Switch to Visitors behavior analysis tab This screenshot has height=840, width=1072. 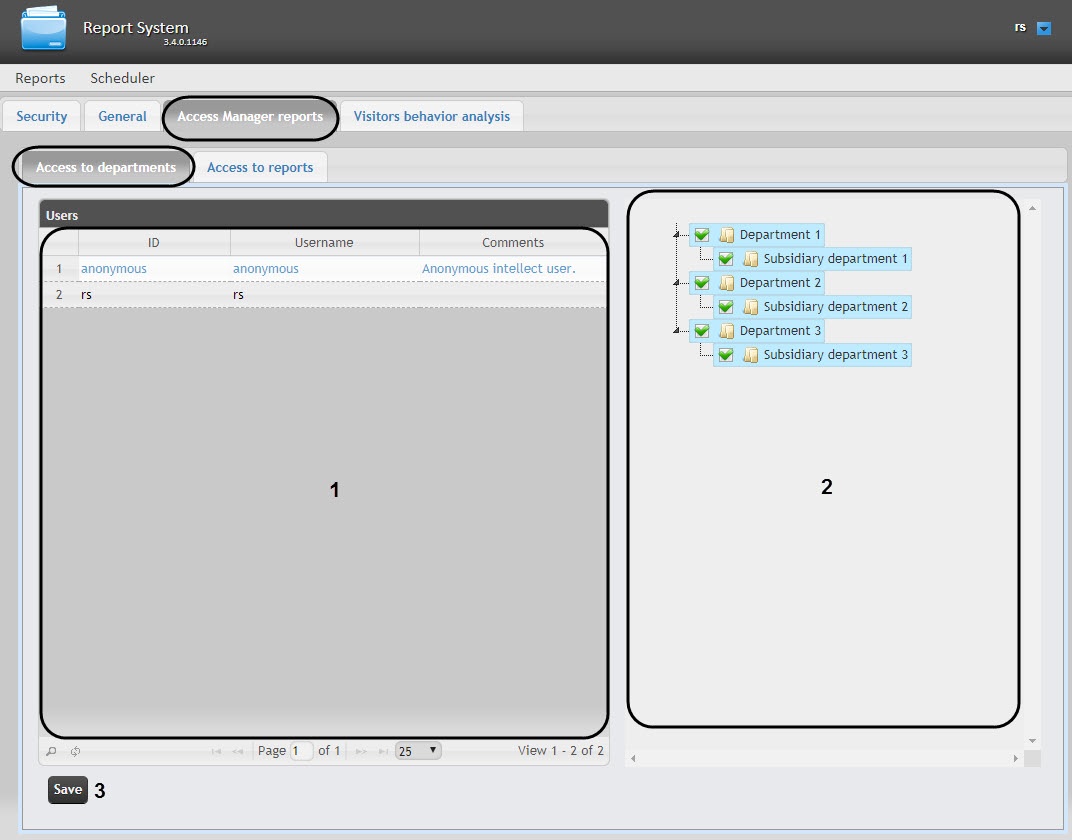point(431,117)
